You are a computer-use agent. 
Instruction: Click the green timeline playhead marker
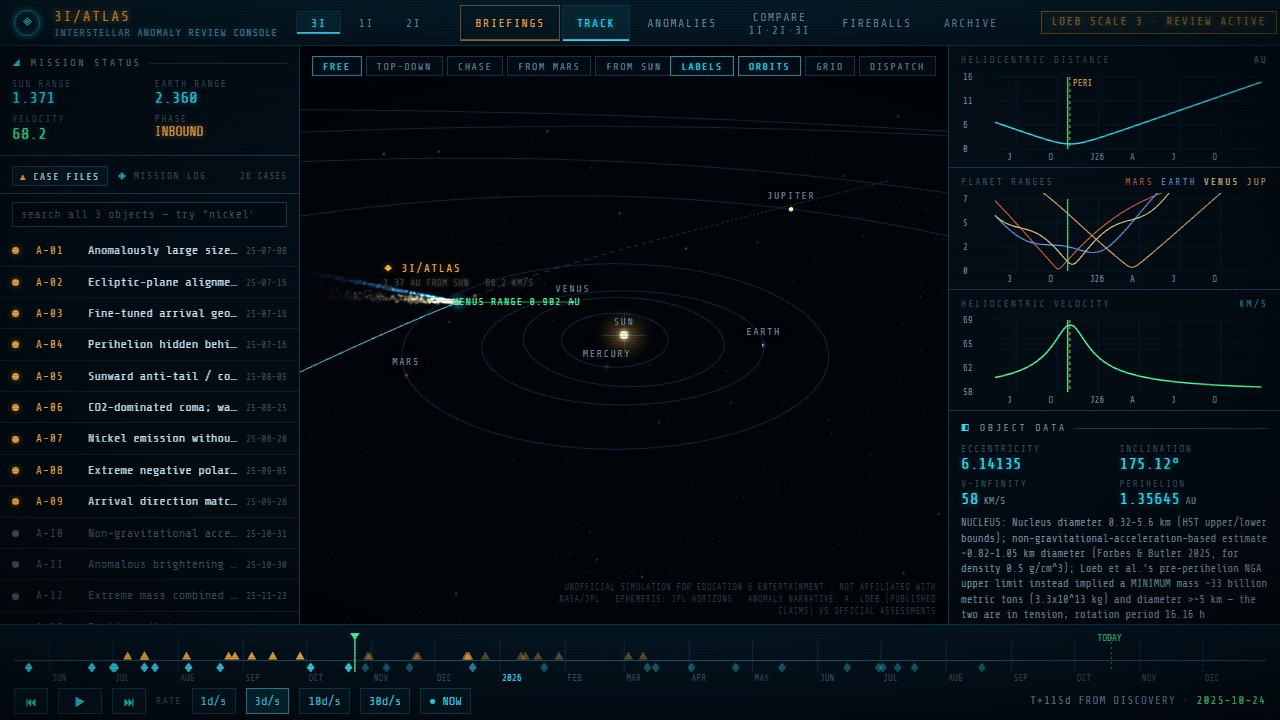[x=354, y=637]
